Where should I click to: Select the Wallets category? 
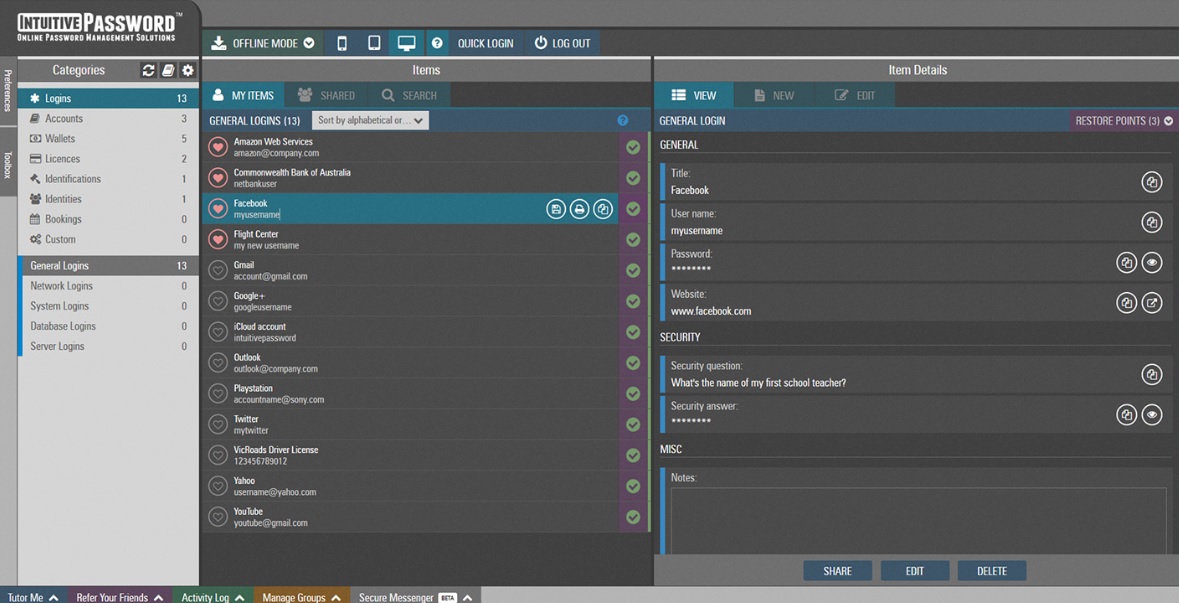60,139
